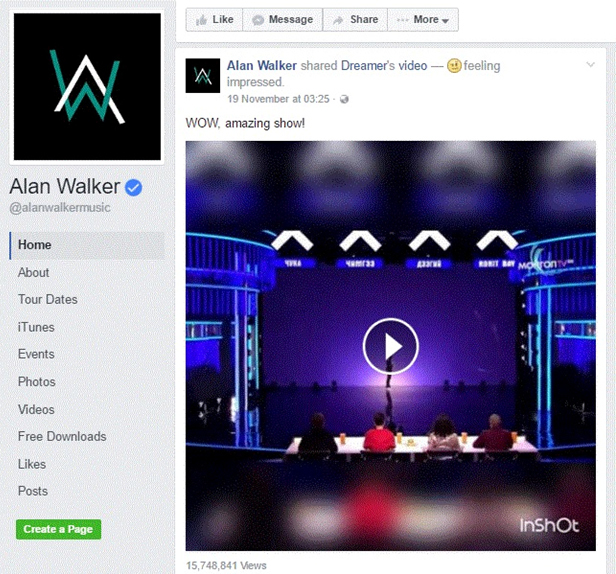Play the shared video
616x574 pixels.
point(390,346)
